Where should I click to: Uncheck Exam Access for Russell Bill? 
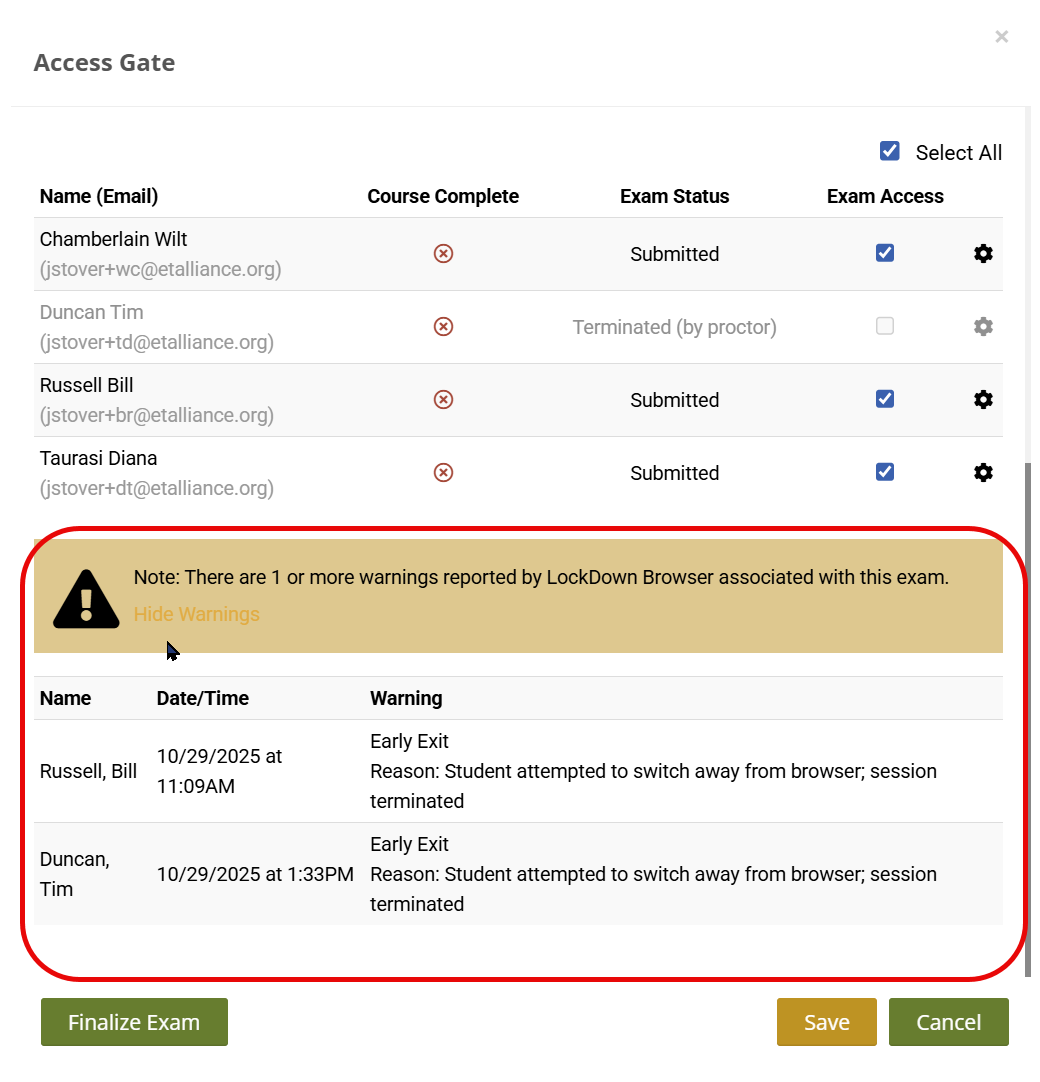click(885, 400)
